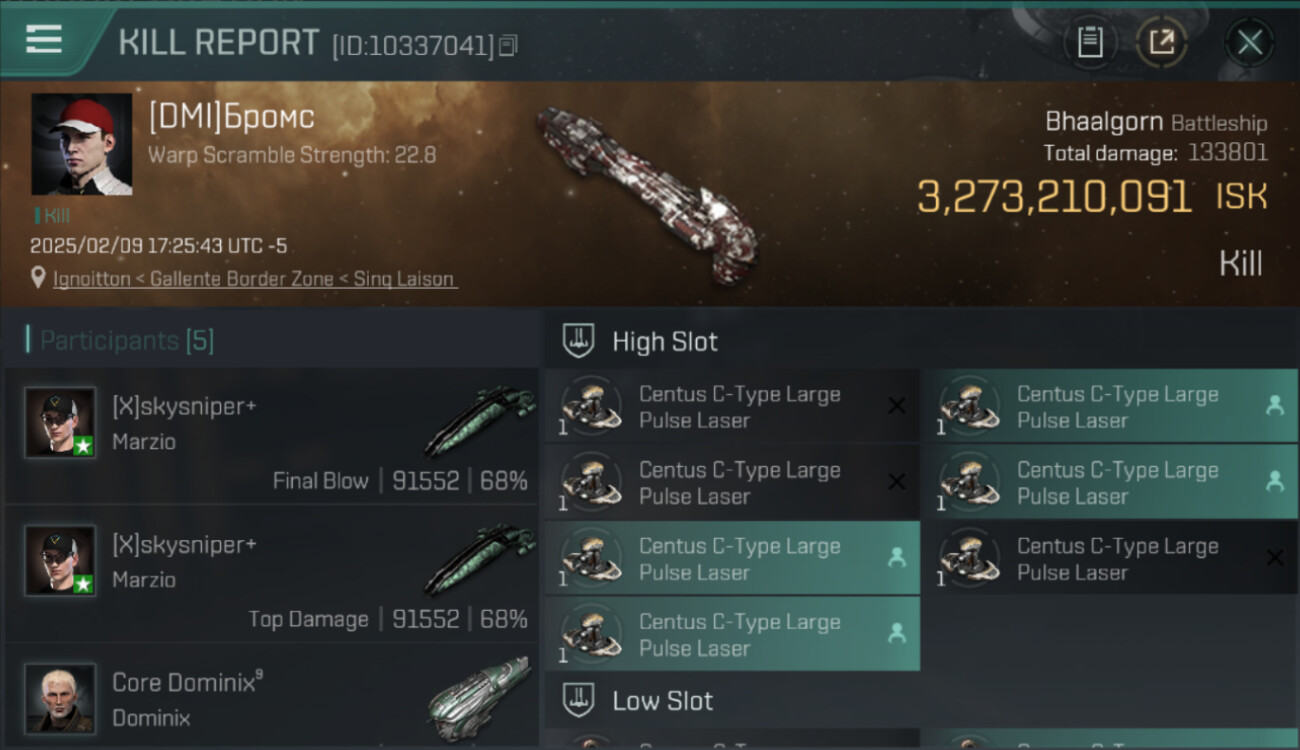The width and height of the screenshot is (1300, 750).
Task: Open the victim Бромс pilot portrait
Action: coord(82,144)
